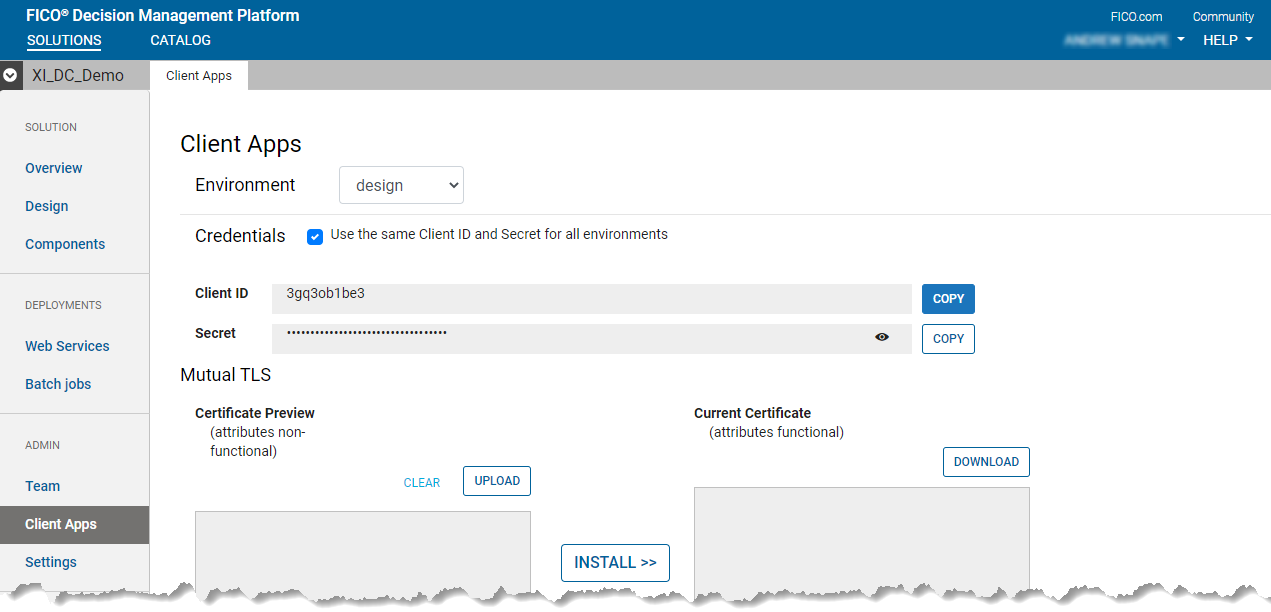This screenshot has height=612, width=1271.
Task: Click CLEAR for certificate preview
Action: pyautogui.click(x=422, y=483)
